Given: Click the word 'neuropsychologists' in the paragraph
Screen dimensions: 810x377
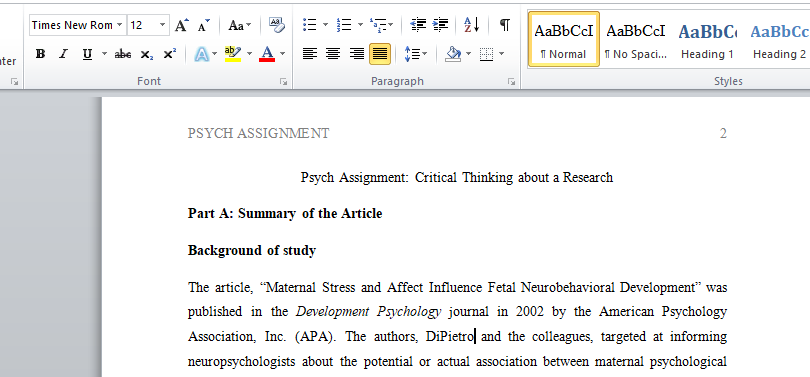Looking at the screenshot, I should coord(241,362).
